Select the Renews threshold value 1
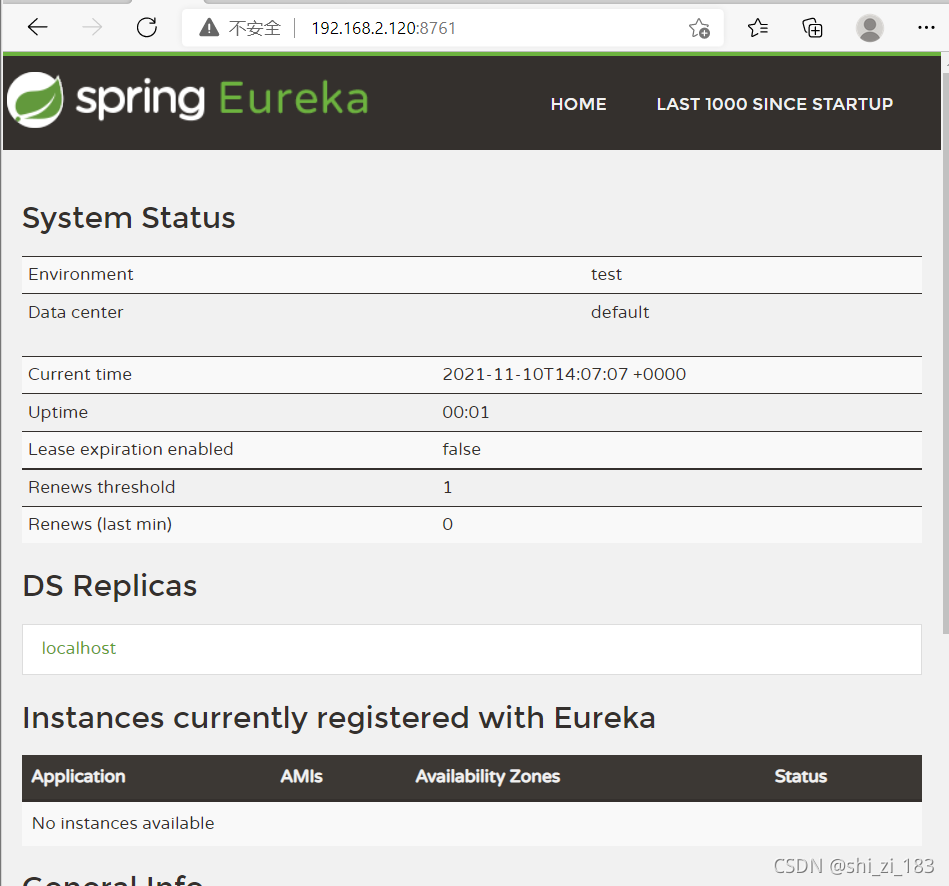This screenshot has height=886, width=949. point(447,487)
